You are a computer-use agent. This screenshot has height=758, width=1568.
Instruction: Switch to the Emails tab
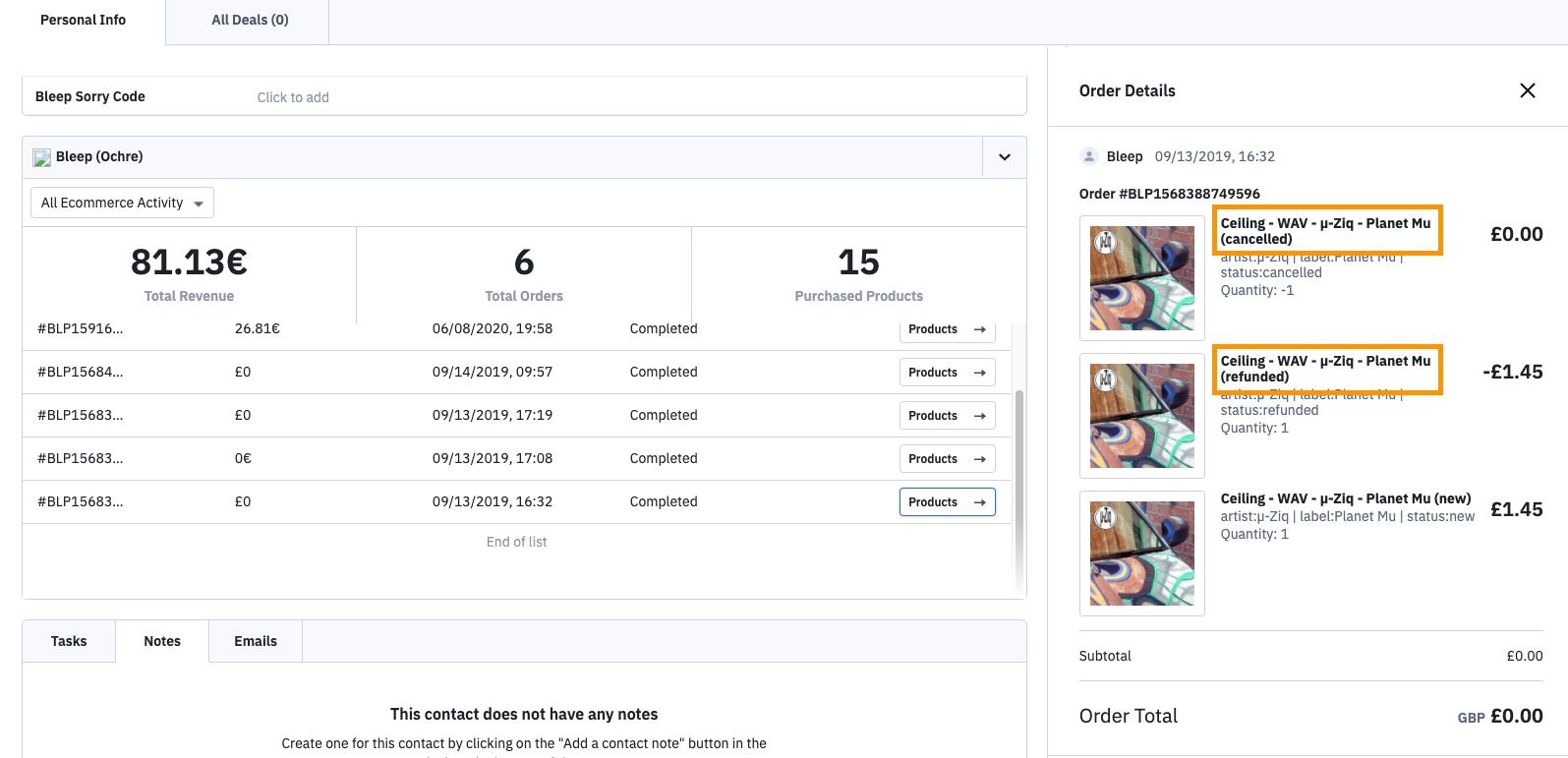point(255,641)
